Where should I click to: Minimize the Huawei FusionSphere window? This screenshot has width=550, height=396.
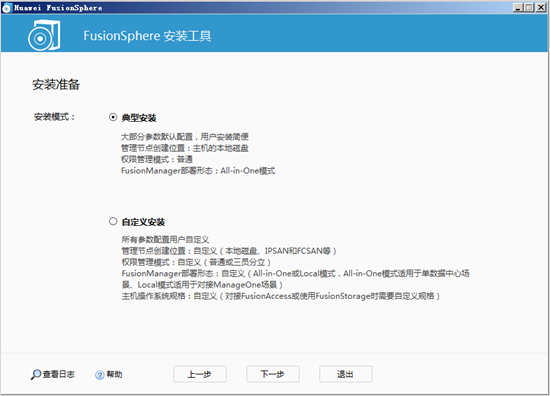point(518,7)
